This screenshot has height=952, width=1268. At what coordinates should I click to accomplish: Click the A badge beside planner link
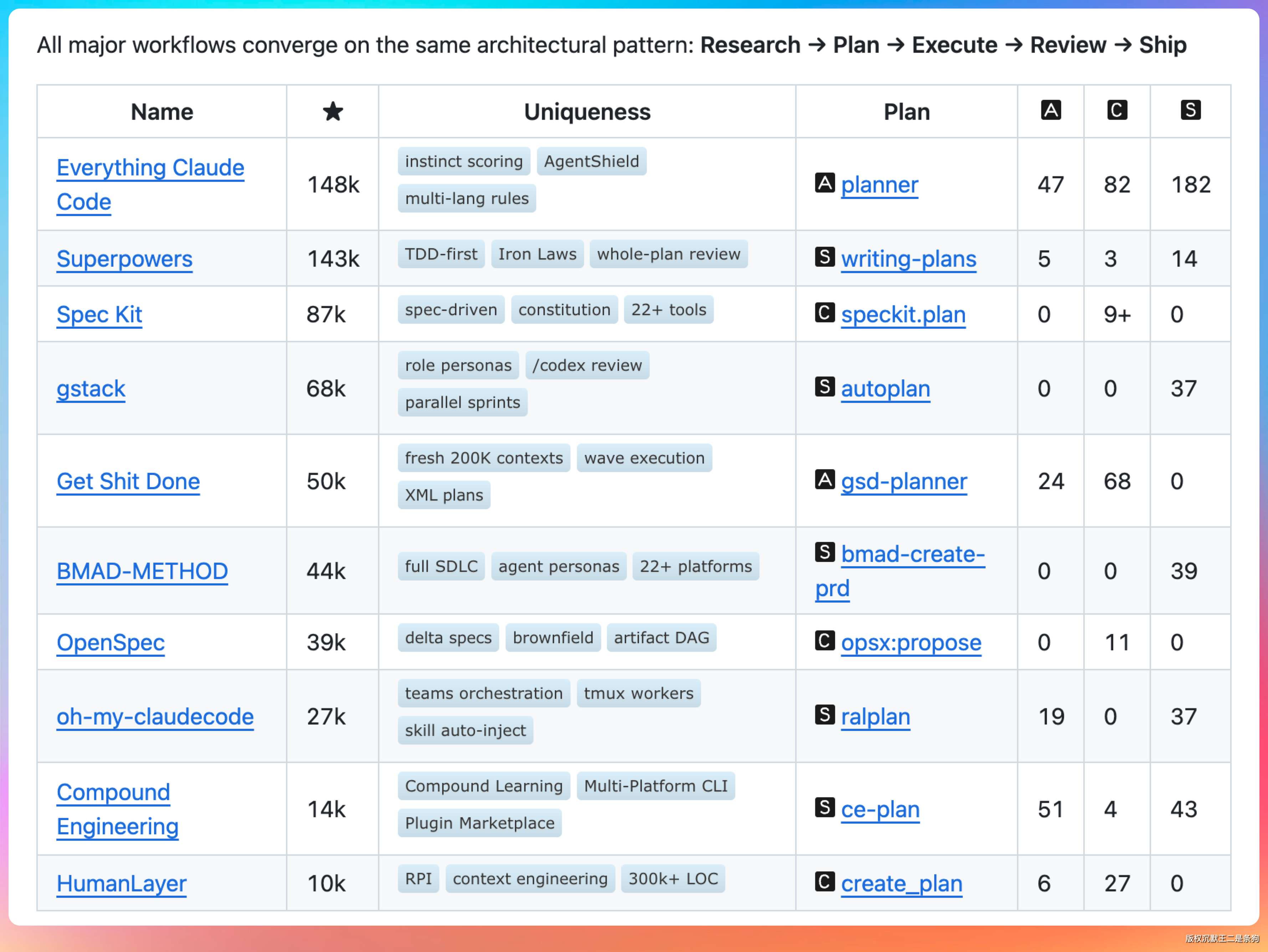[824, 183]
